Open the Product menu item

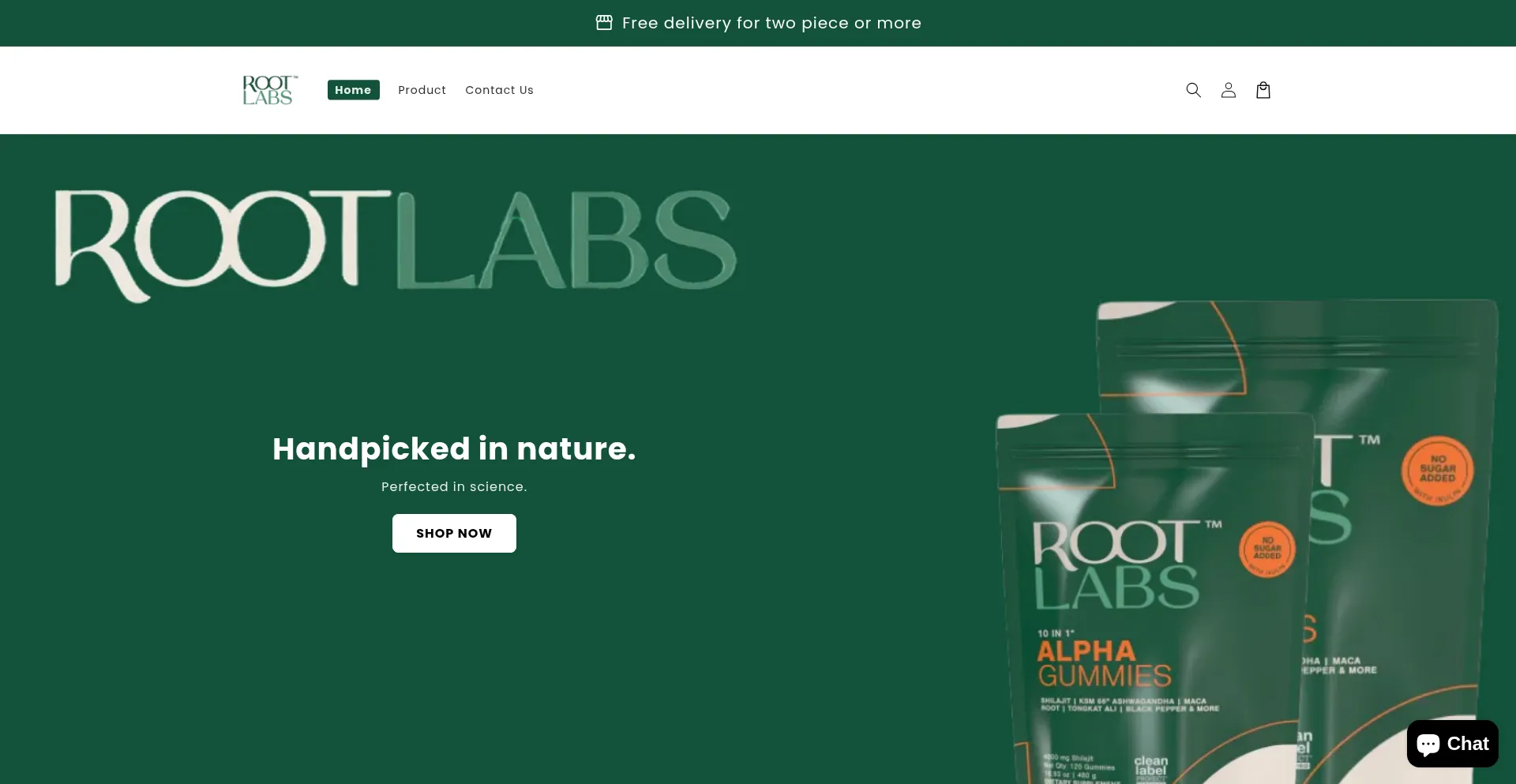422,90
